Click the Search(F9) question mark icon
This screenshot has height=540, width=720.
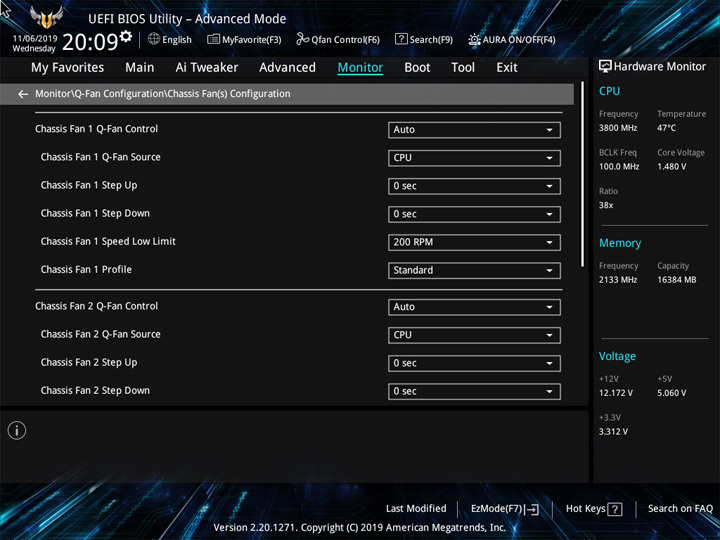[x=401, y=39]
